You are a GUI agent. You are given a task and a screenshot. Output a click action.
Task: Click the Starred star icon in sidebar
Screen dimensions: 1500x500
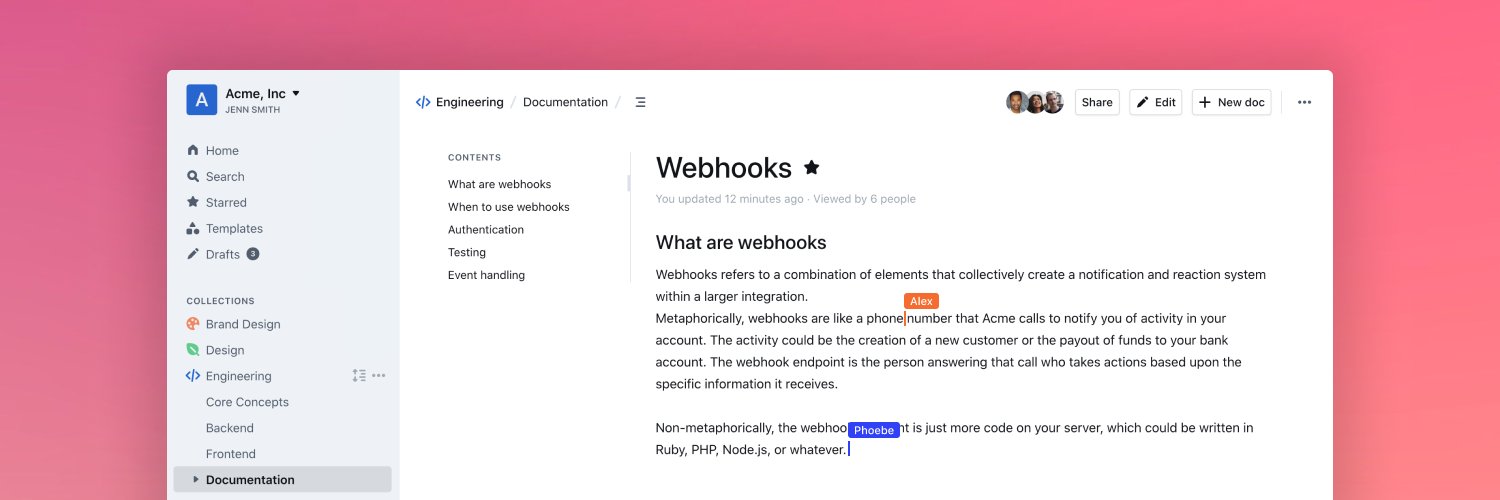193,202
